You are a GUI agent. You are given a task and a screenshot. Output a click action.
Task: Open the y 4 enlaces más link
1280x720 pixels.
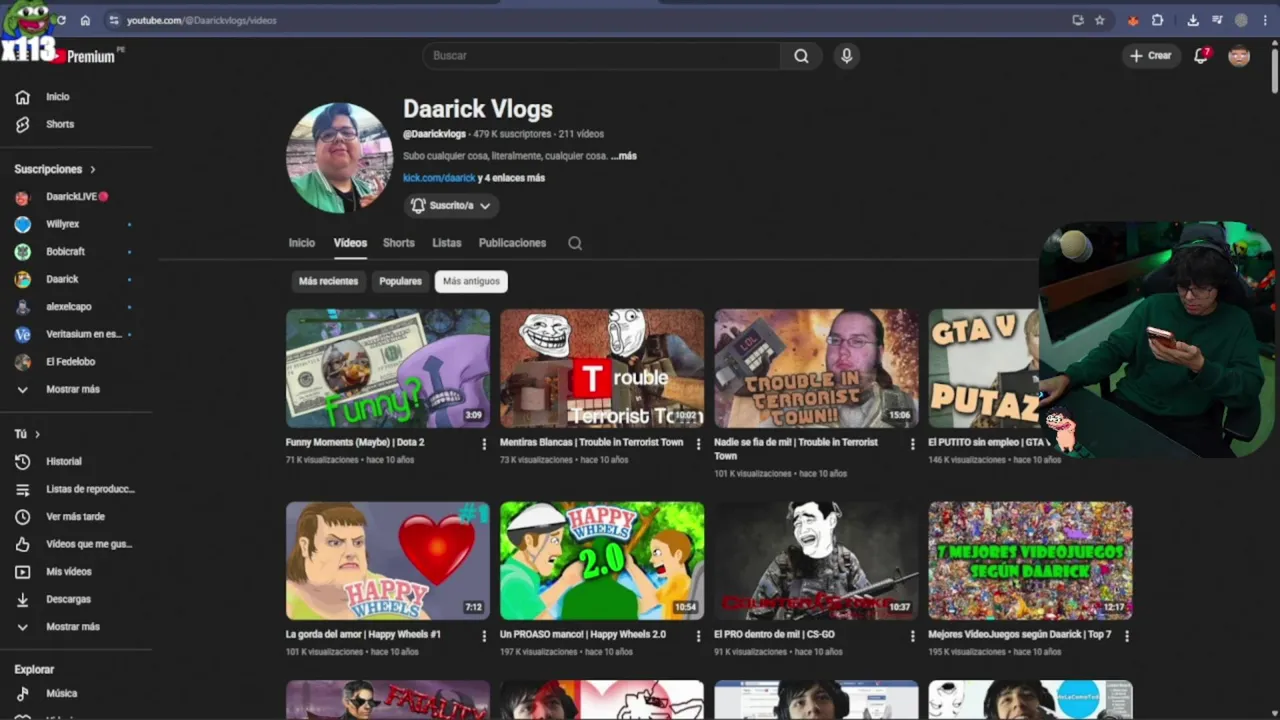tap(511, 178)
